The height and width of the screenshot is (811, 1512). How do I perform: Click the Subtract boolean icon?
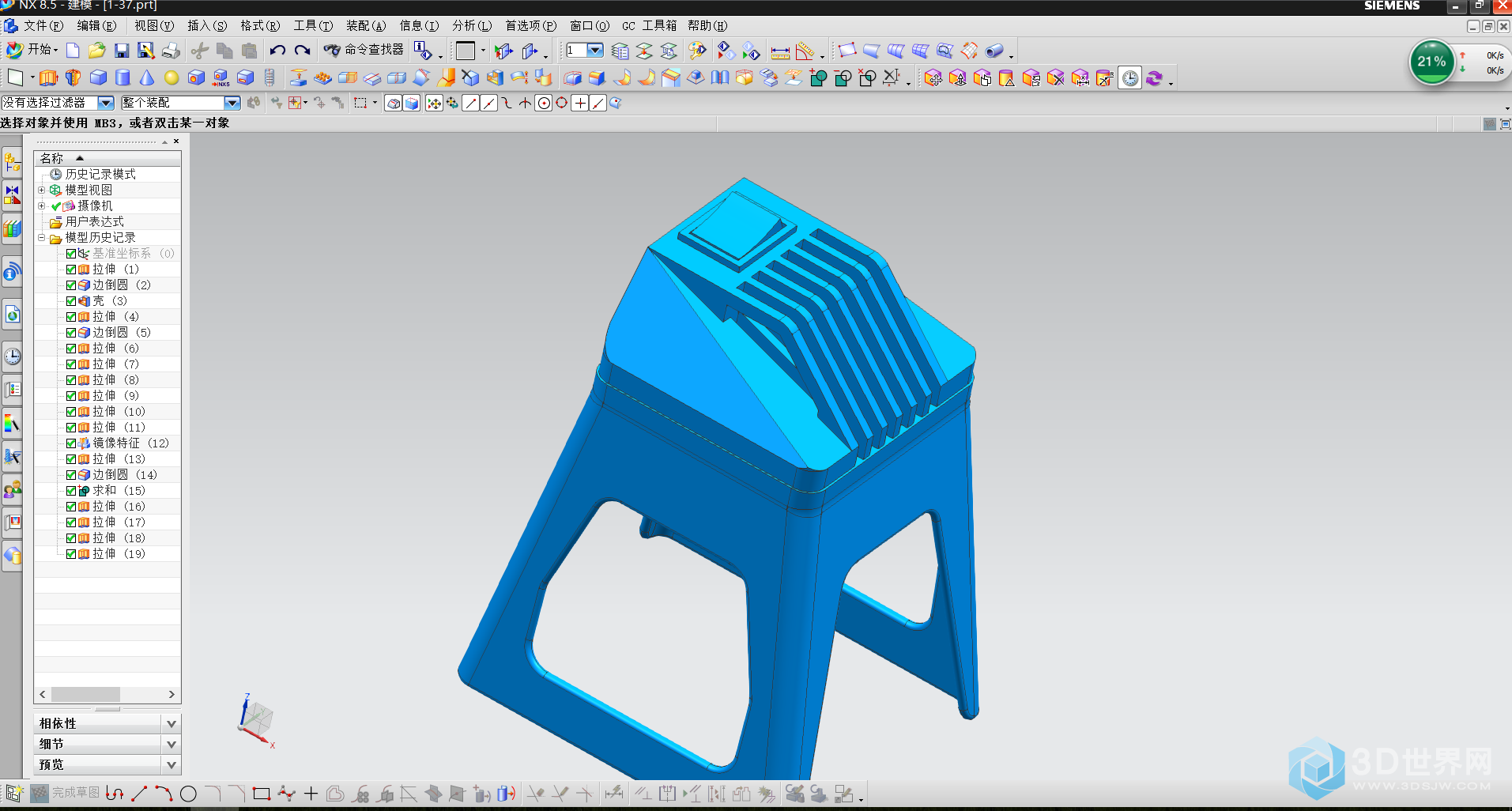[843, 77]
